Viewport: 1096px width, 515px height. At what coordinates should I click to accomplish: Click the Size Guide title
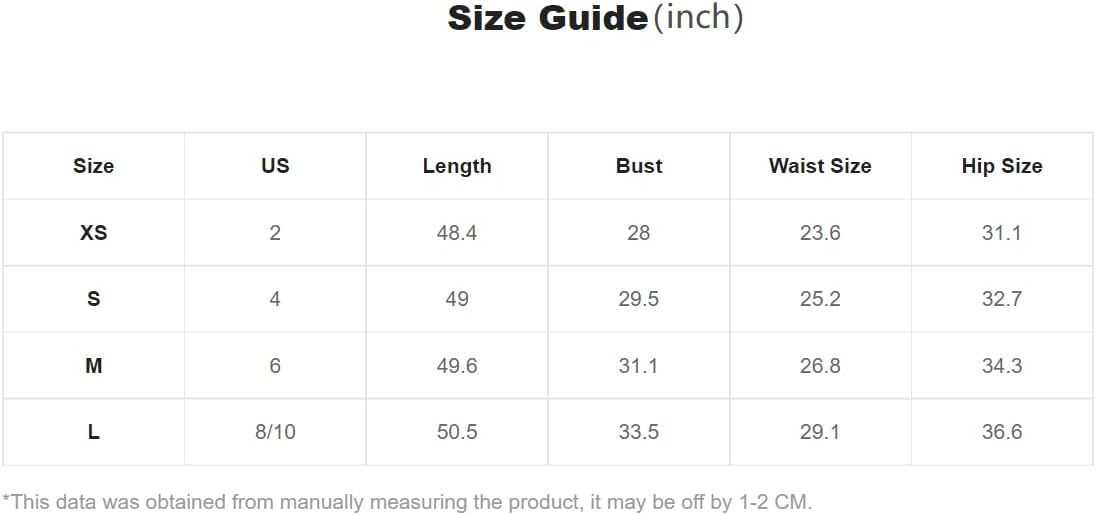pyautogui.click(x=547, y=18)
